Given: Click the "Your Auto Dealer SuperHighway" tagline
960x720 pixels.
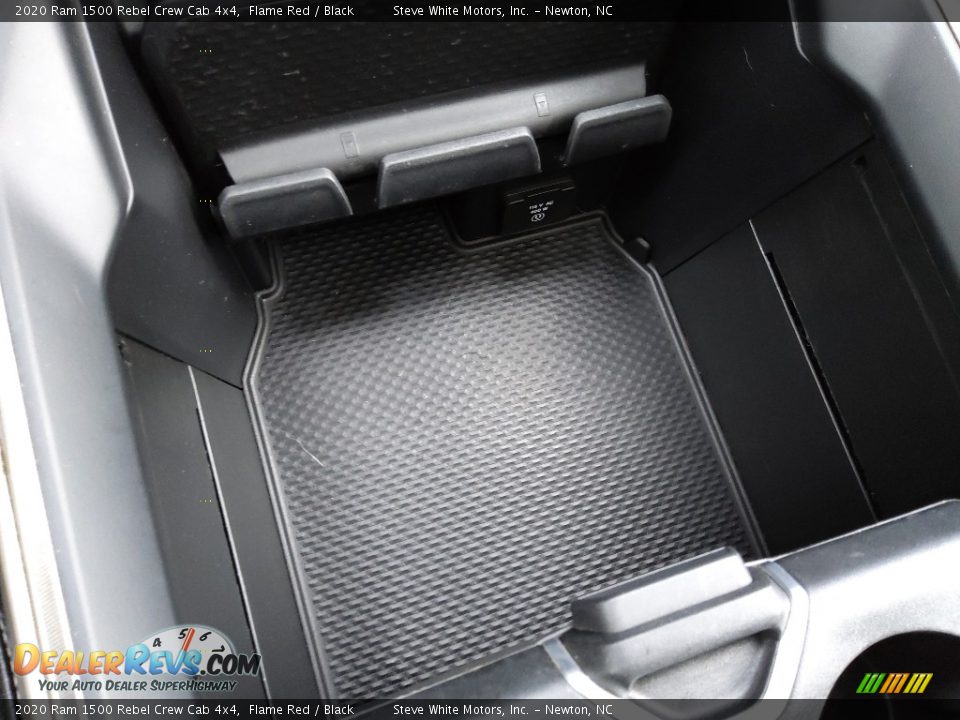Looking at the screenshot, I should point(137,685).
